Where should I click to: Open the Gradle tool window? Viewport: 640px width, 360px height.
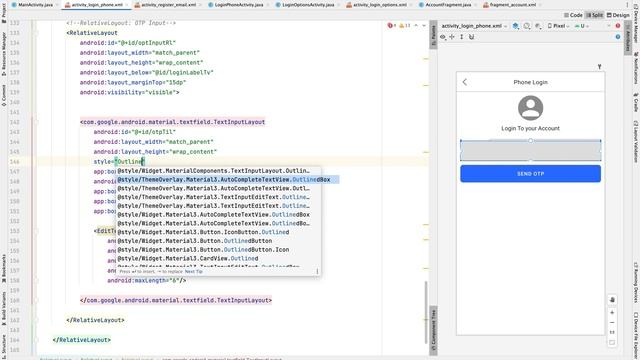pos(636,102)
